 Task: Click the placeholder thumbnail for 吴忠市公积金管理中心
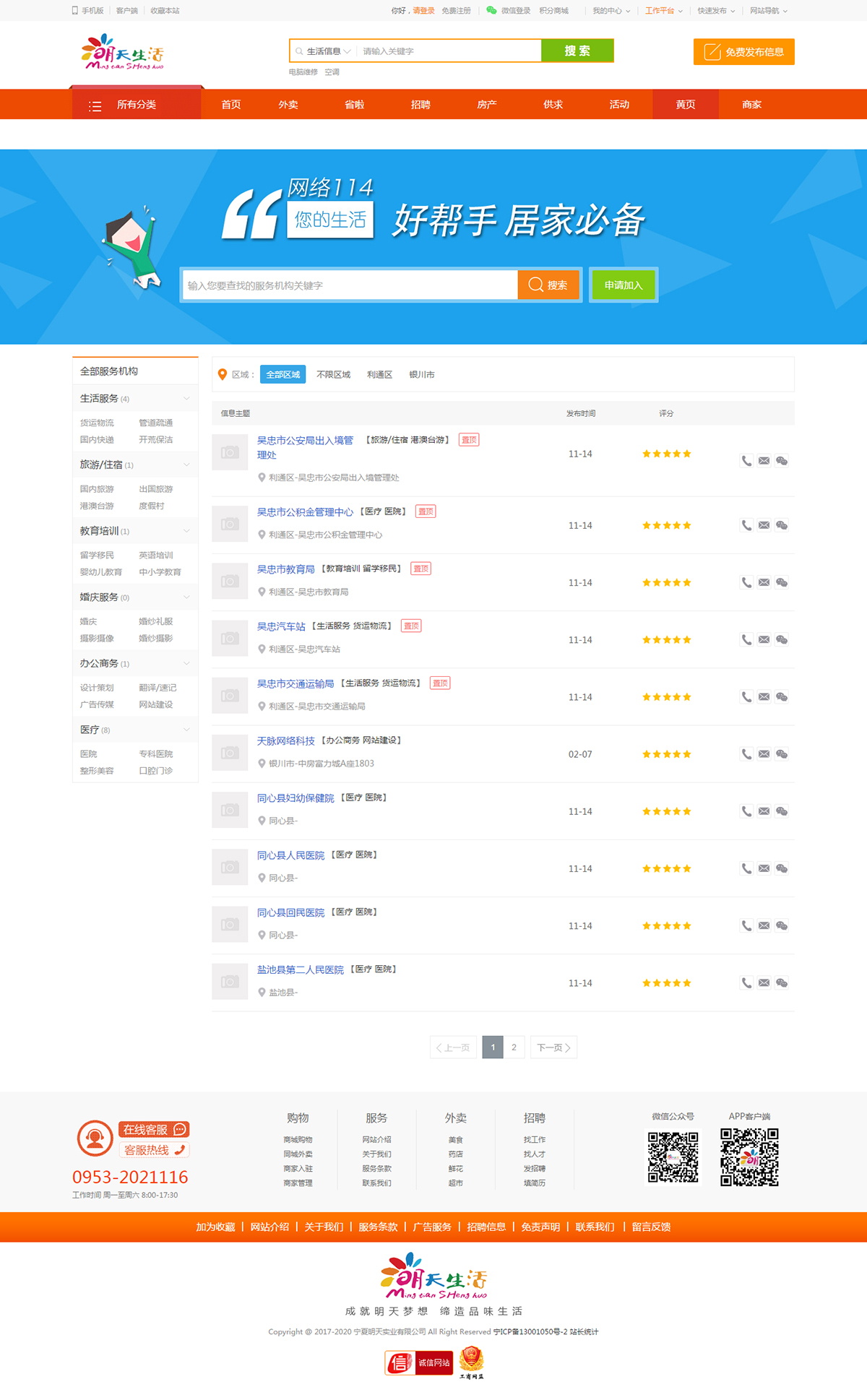pyautogui.click(x=230, y=524)
